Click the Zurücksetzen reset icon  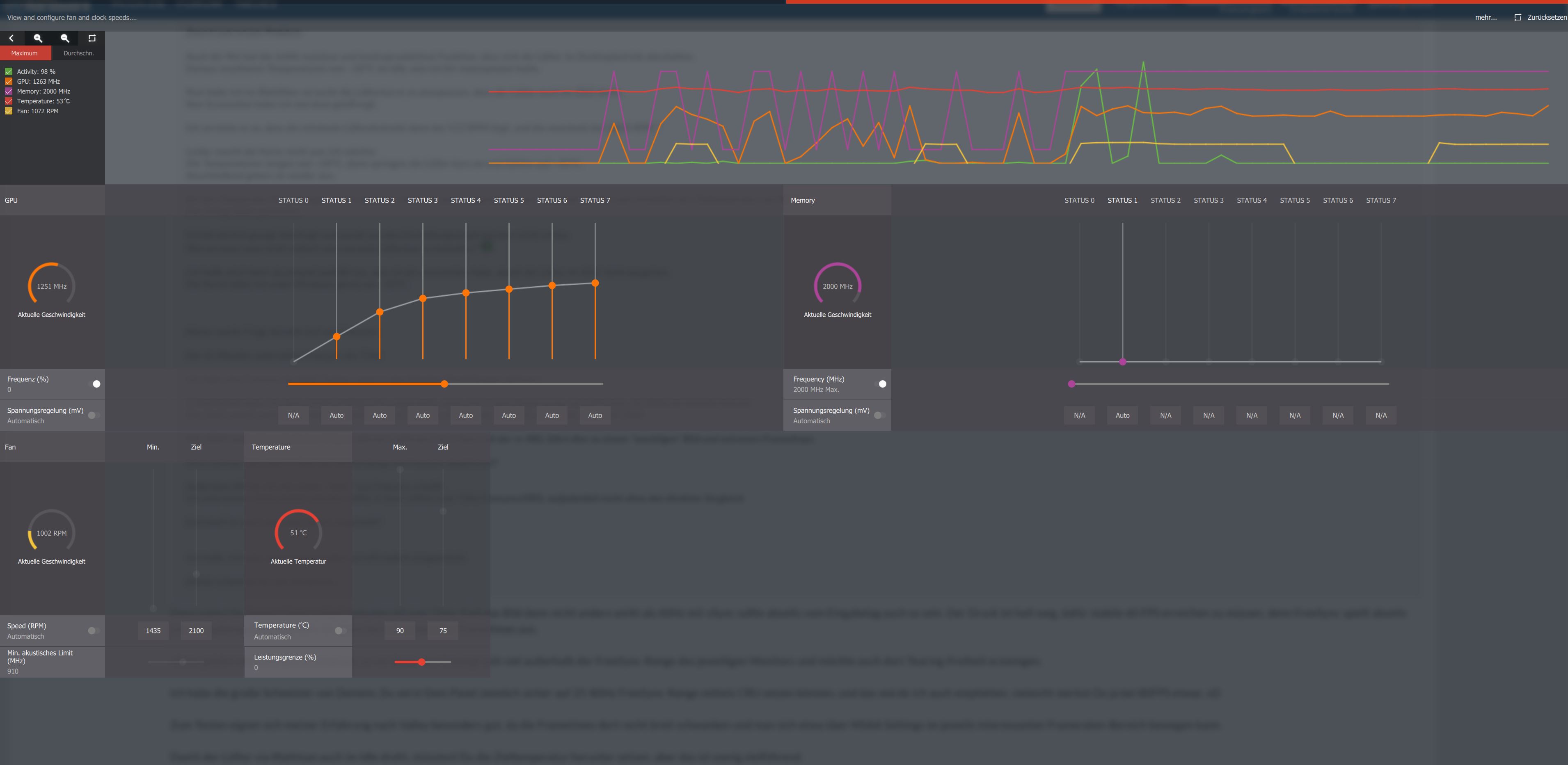1518,17
